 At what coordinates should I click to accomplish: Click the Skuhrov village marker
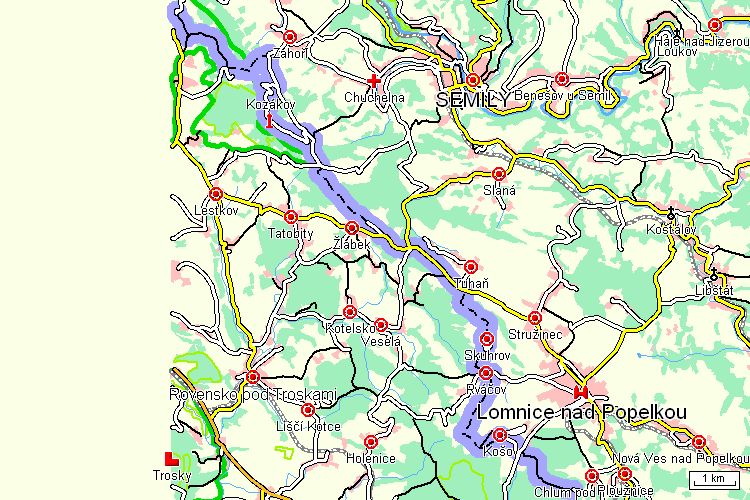[486, 339]
